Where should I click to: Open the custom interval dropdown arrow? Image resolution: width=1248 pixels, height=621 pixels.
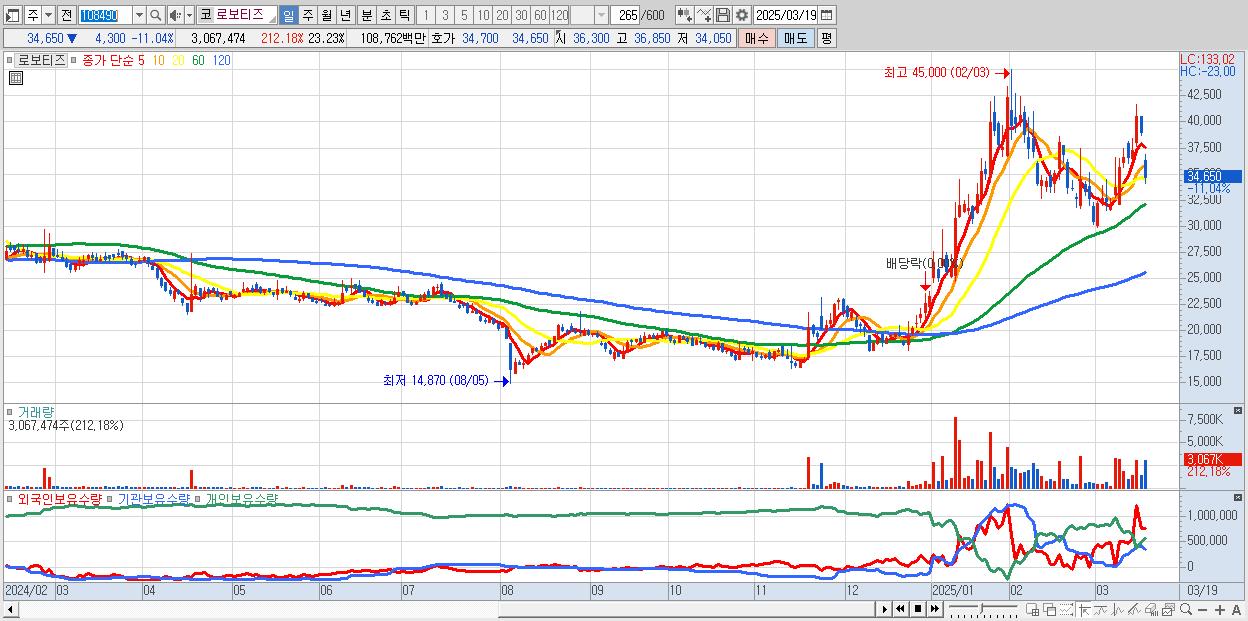point(601,16)
